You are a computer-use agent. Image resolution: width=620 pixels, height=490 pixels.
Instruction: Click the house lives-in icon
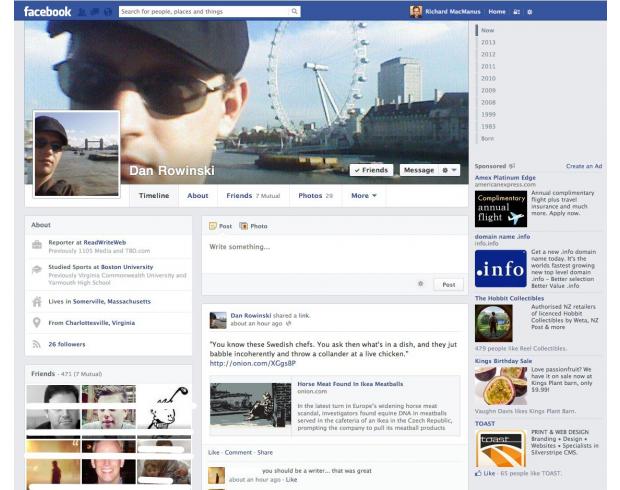37,302
